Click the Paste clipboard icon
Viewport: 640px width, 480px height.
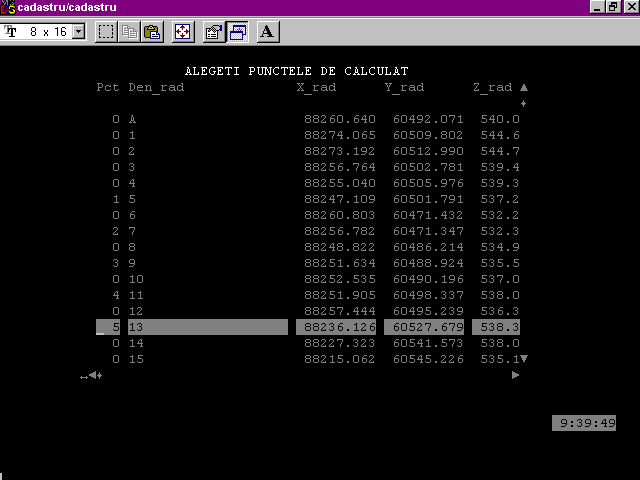152,32
